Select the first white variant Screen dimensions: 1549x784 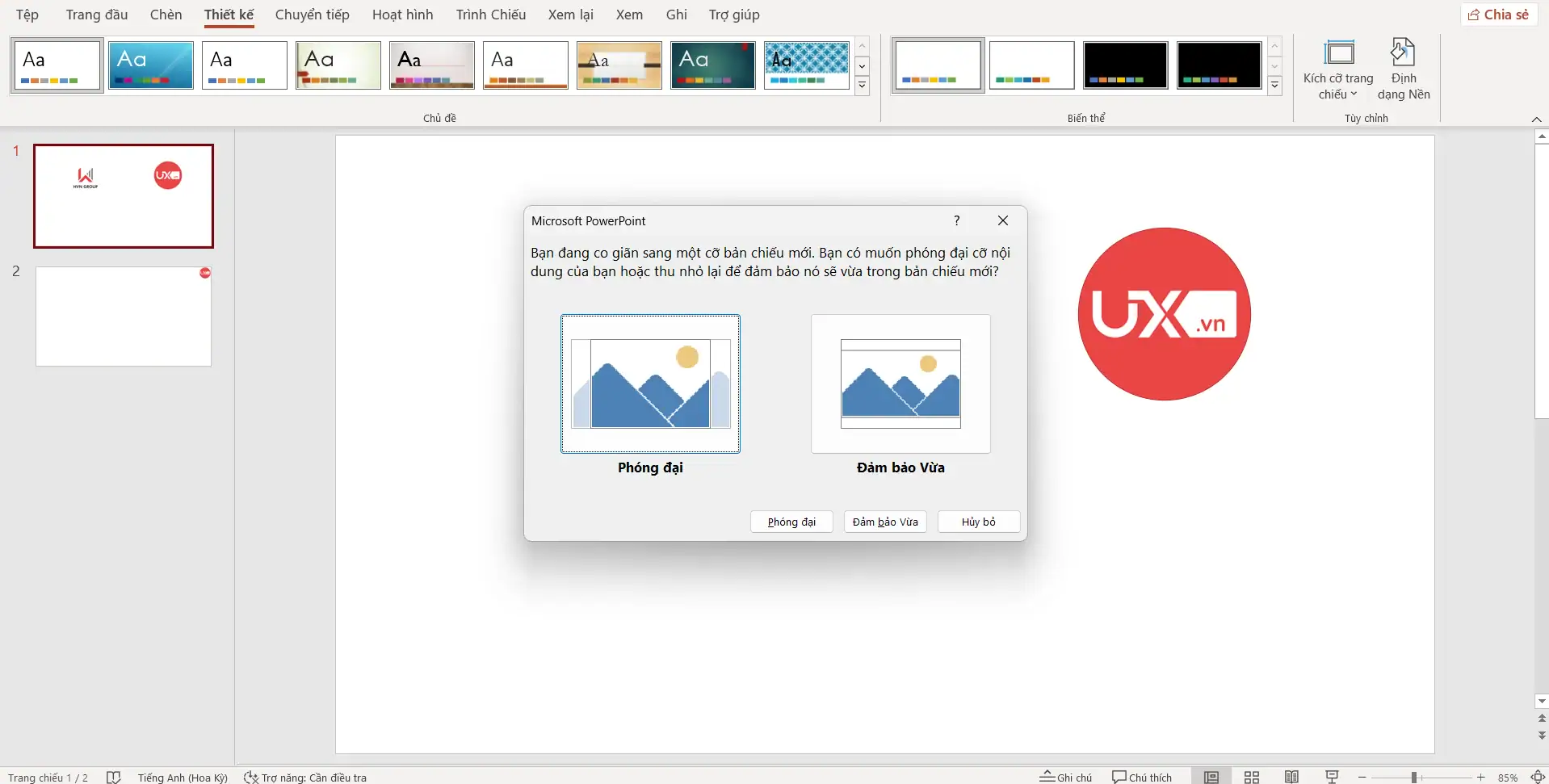938,65
